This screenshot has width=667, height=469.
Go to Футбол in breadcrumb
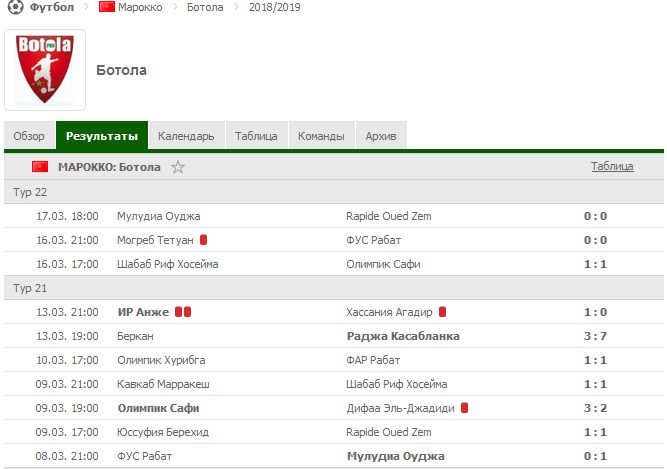[50, 7]
